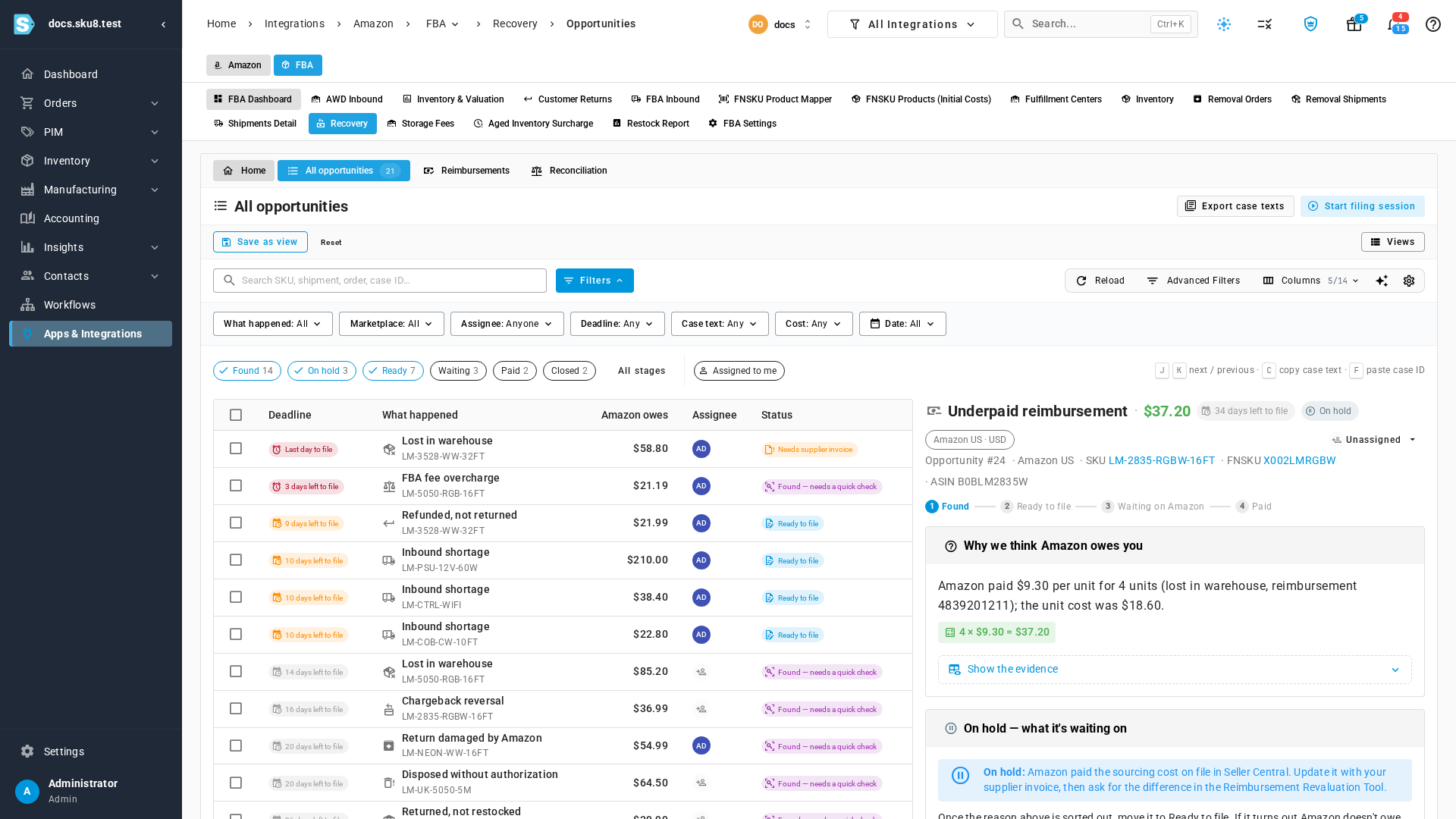Click assign-user icon on $85.20 row
This screenshot has width=1456, height=819.
pyautogui.click(x=701, y=672)
